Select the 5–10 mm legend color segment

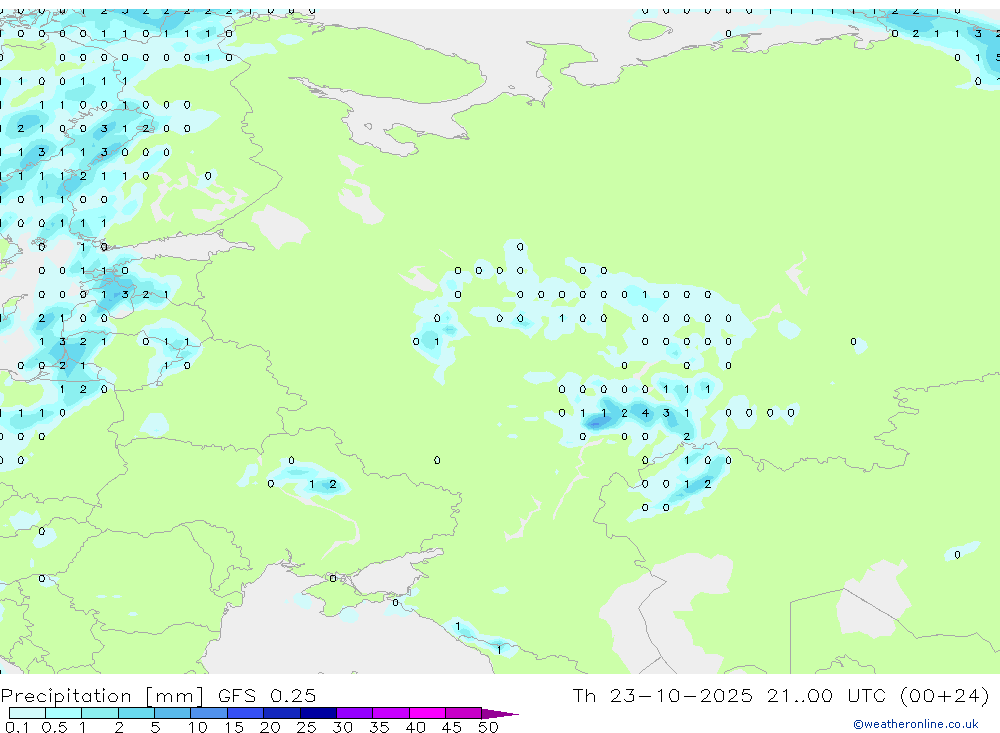[x=172, y=713]
